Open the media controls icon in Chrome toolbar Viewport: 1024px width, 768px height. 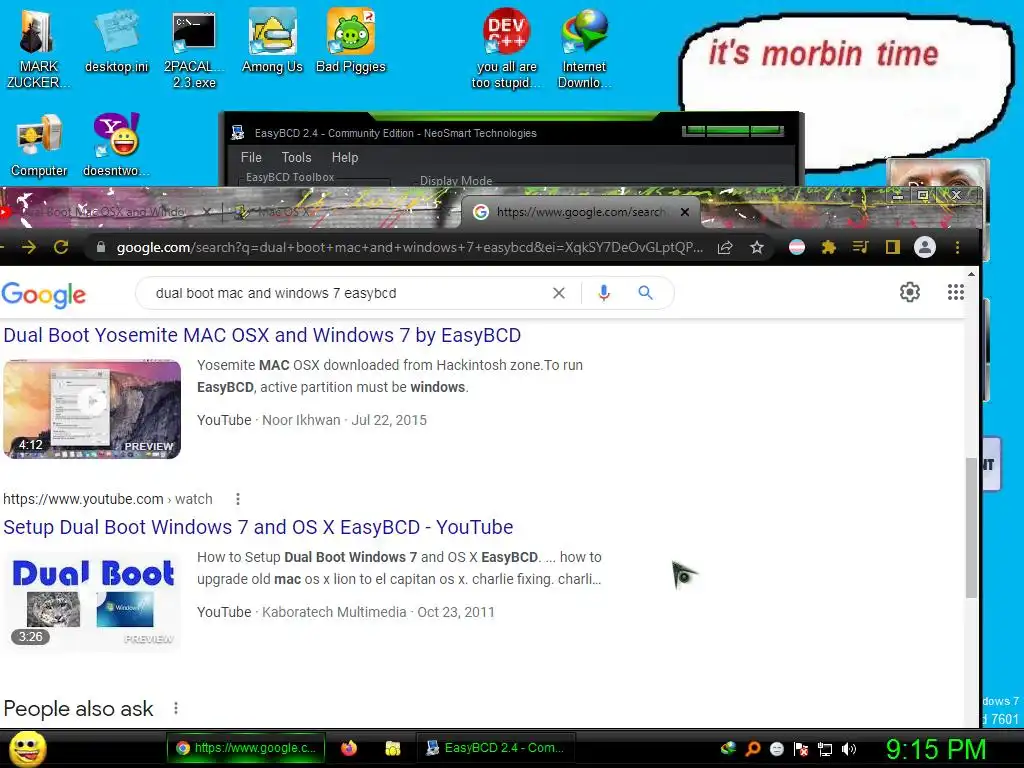coord(861,247)
